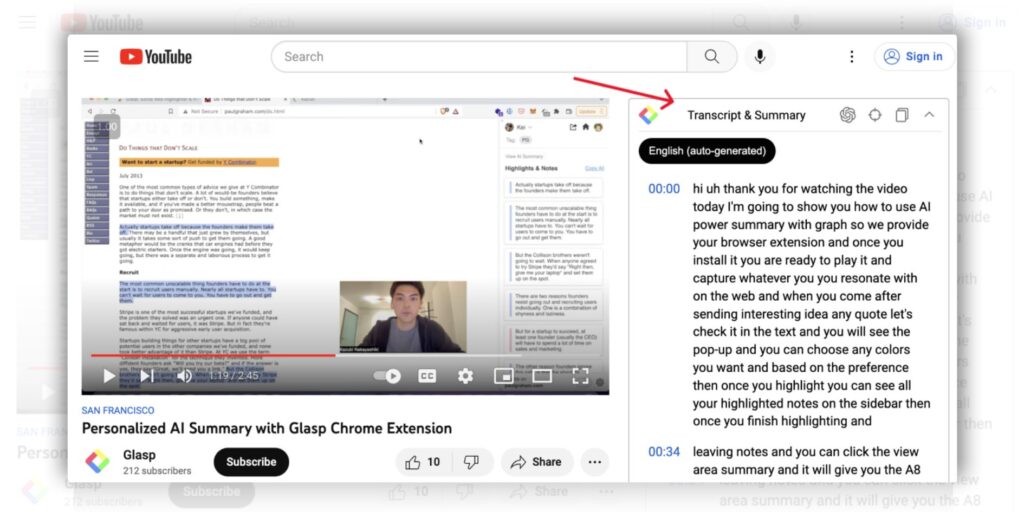Click transcript line 'hi uh thank you for watching'
The width and height of the screenshot is (1024, 512).
click(800, 189)
